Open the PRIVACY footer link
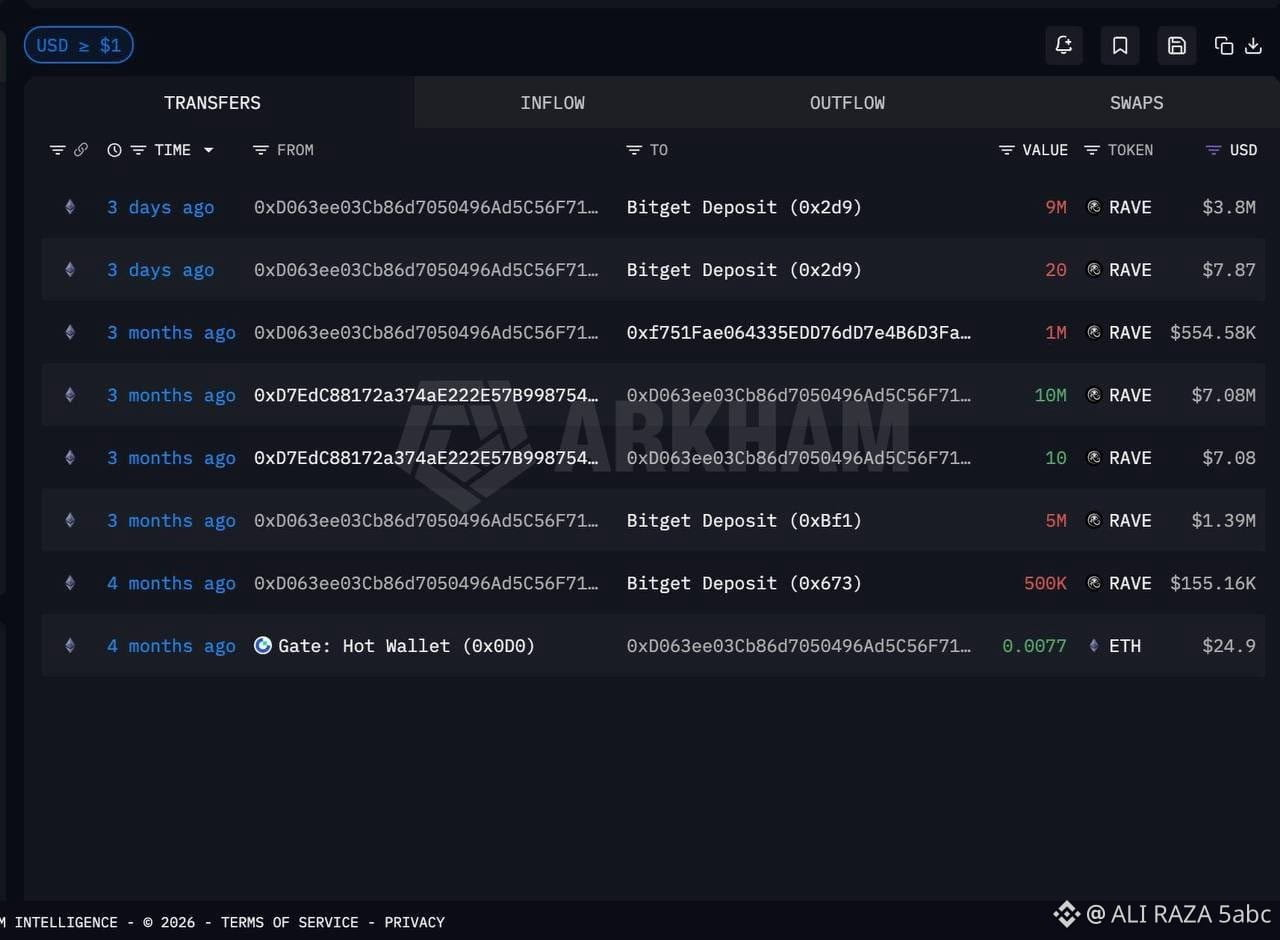 coord(415,922)
